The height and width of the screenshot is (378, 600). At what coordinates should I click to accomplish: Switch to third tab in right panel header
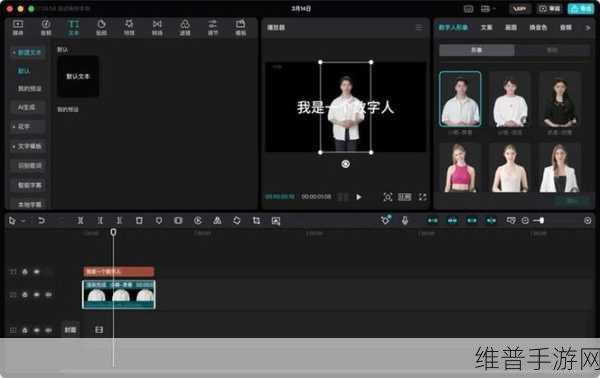tap(511, 28)
